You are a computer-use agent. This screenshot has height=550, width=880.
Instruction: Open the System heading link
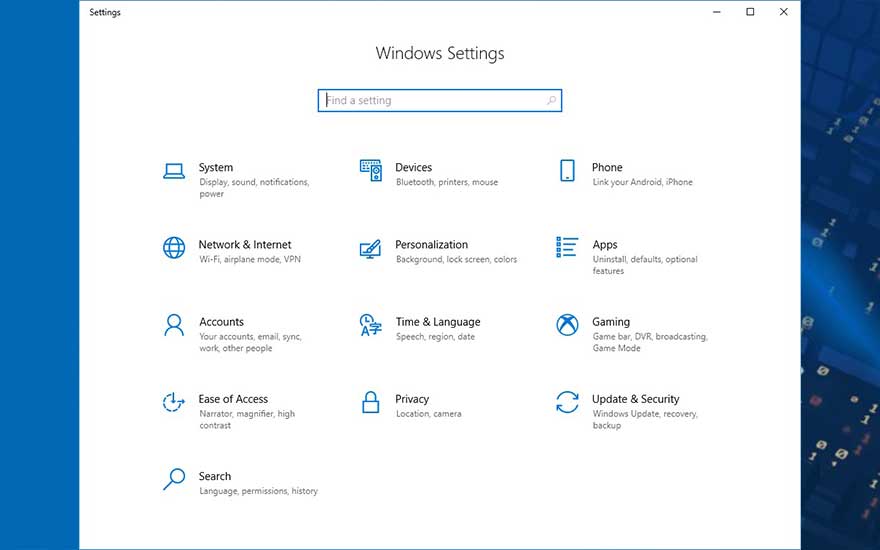point(216,167)
